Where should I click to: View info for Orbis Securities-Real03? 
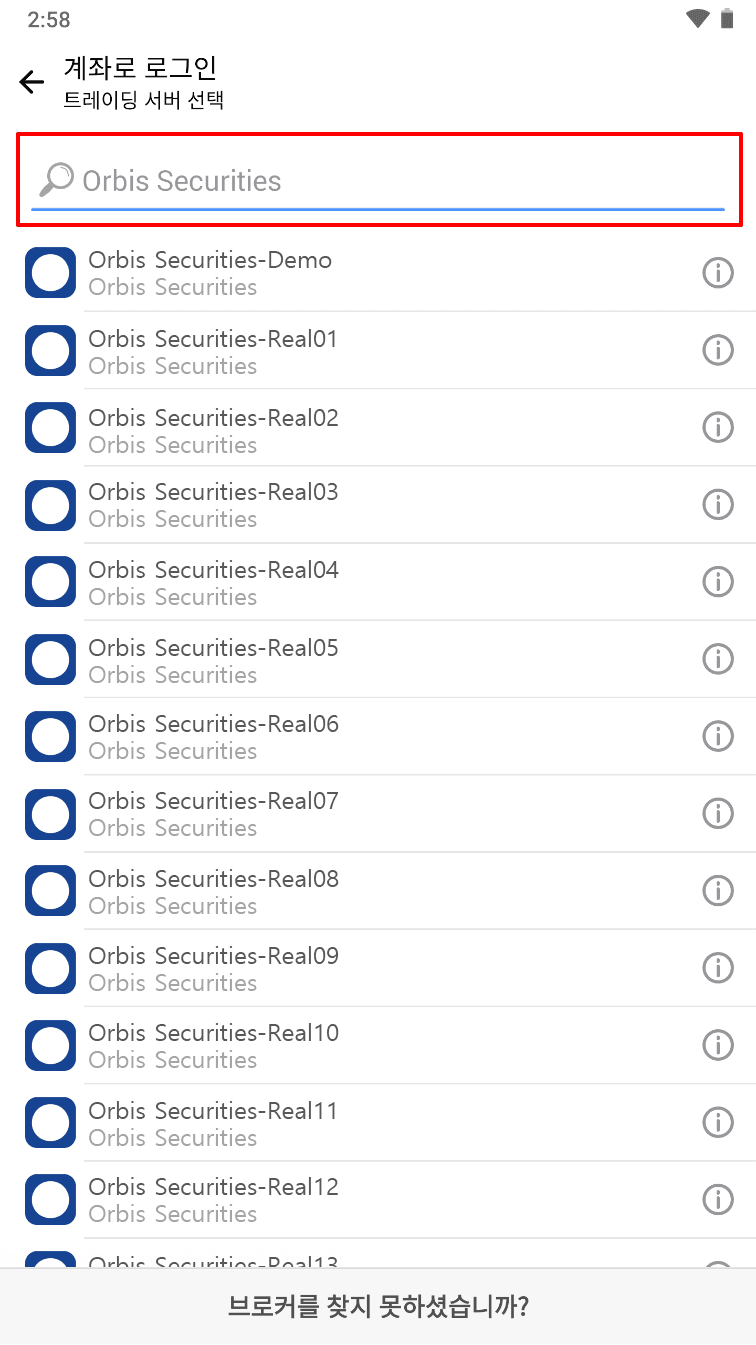click(718, 504)
